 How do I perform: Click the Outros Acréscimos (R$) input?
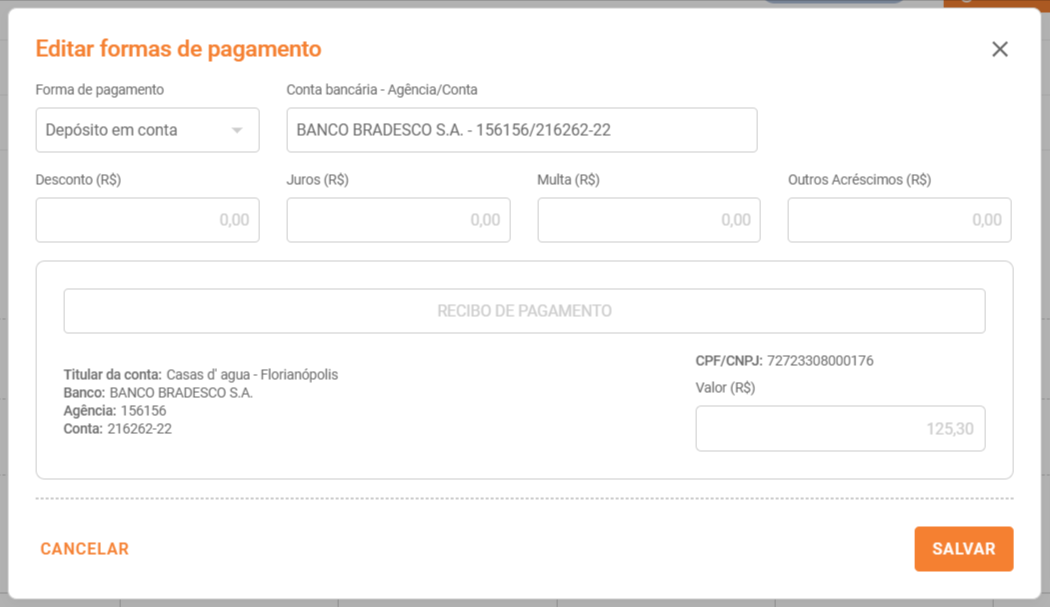(x=899, y=220)
